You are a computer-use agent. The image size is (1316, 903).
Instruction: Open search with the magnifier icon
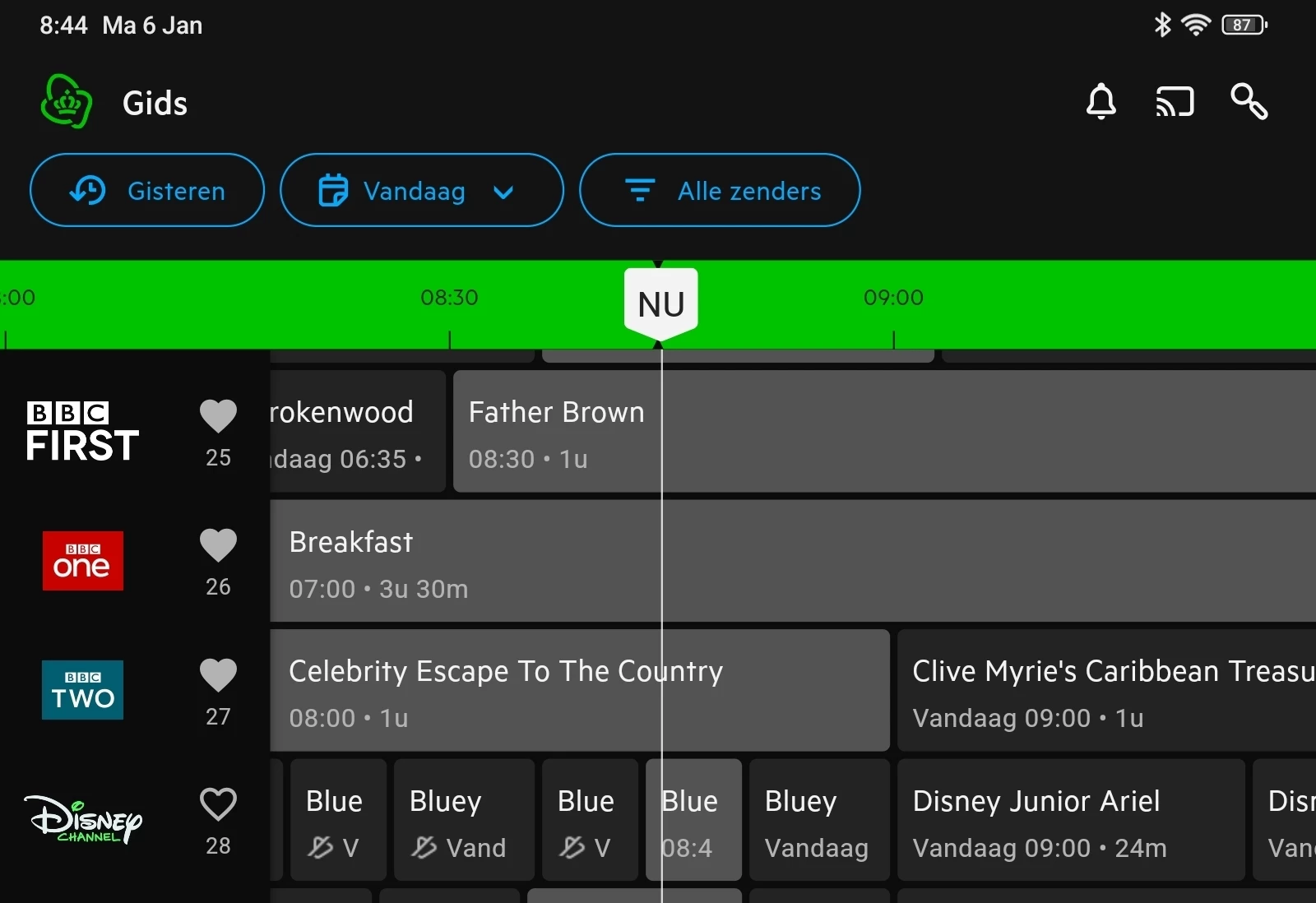(1249, 102)
